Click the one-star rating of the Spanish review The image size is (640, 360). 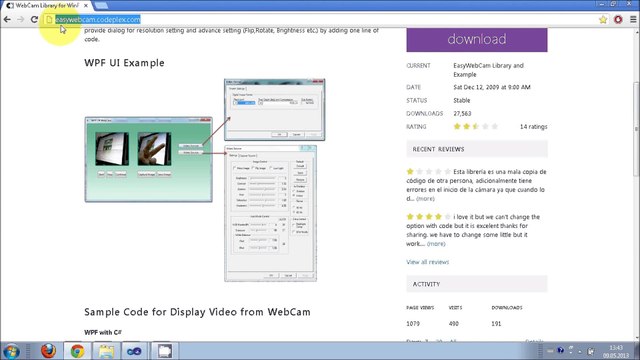pyautogui.click(x=429, y=171)
